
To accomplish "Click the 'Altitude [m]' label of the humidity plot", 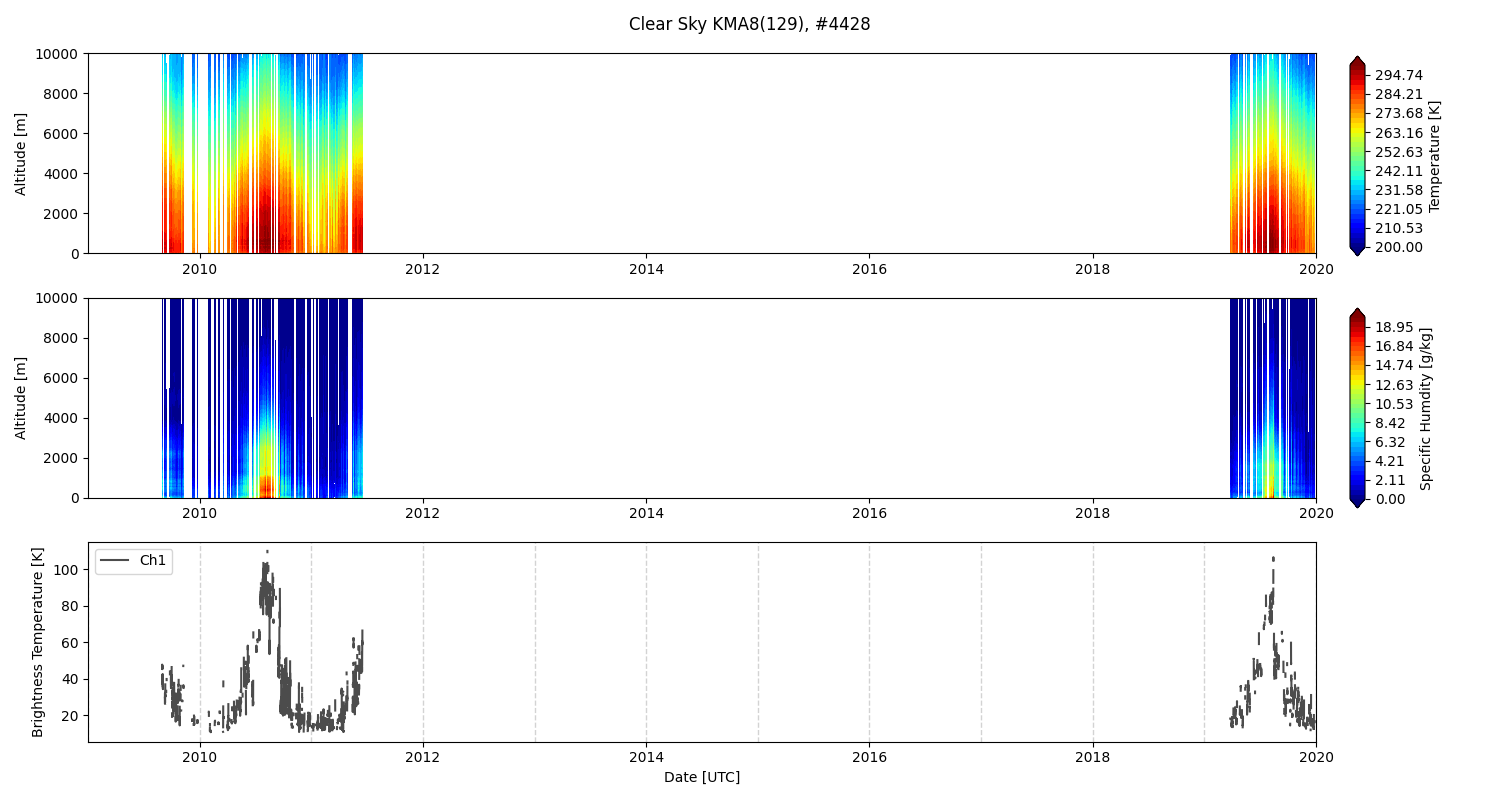I will click(x=21, y=398).
